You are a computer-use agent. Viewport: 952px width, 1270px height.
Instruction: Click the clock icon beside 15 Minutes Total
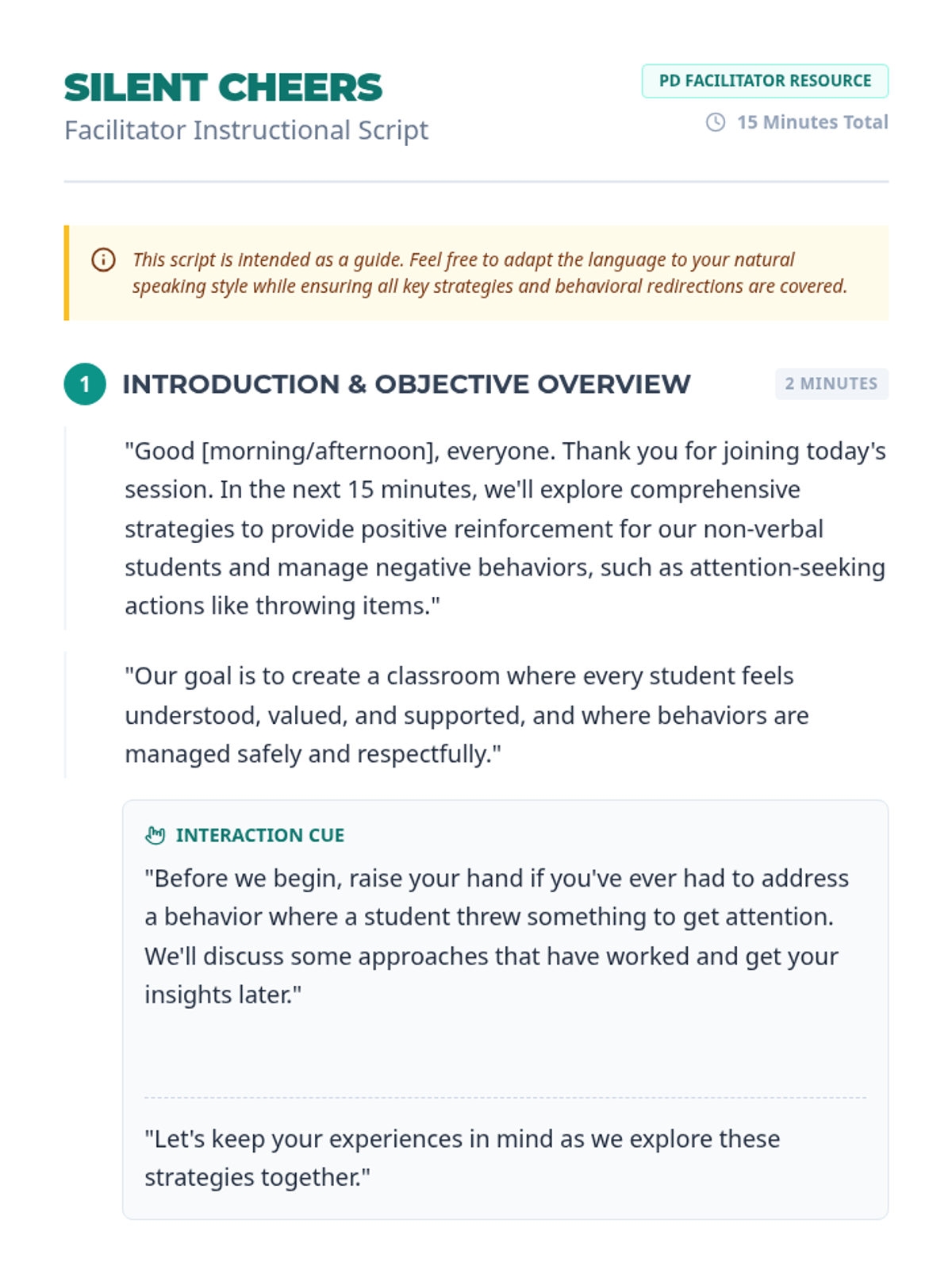(x=716, y=122)
